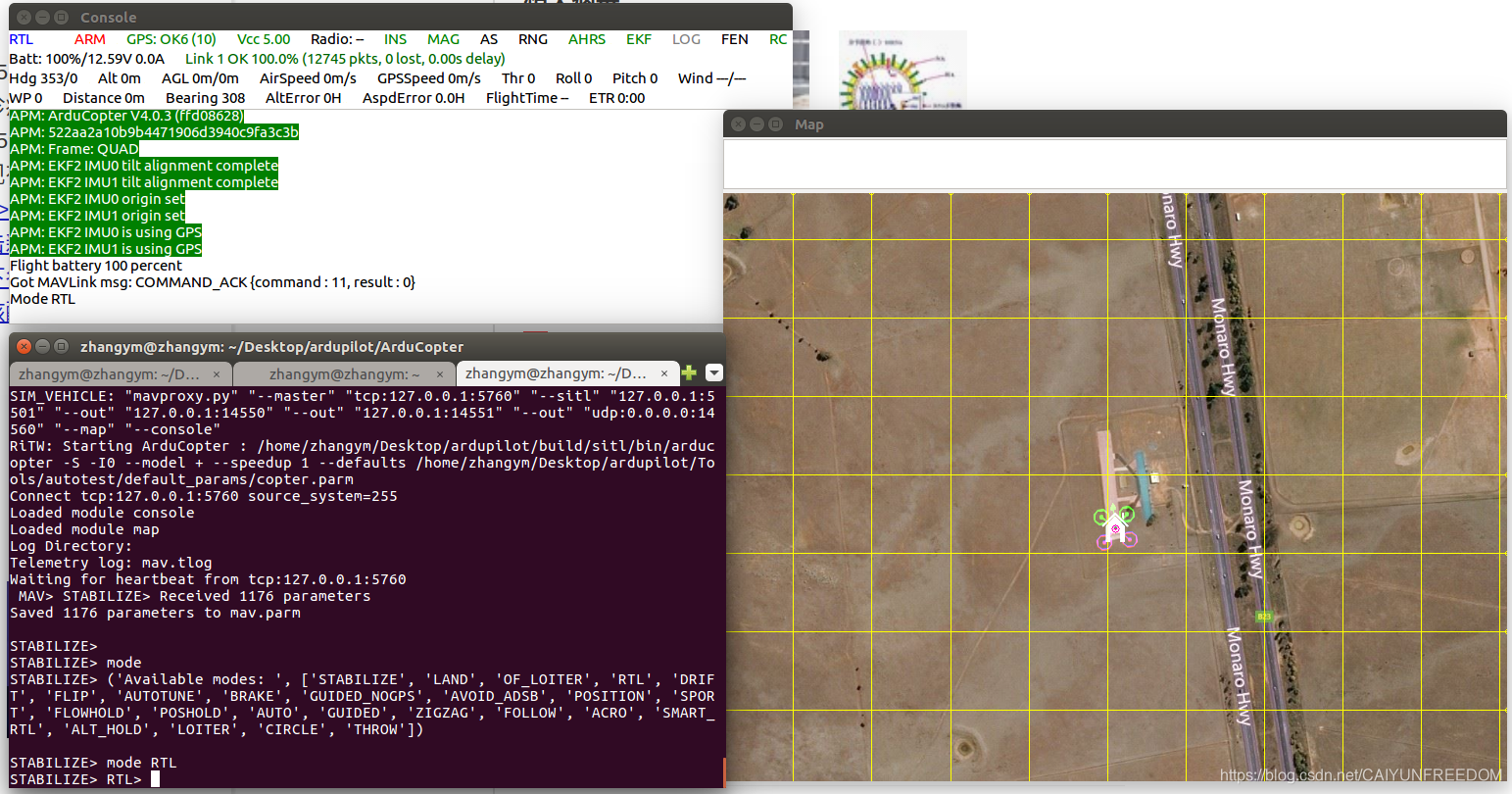The height and width of the screenshot is (794, 1512).
Task: Click the Wind readout in Console
Action: pos(712,78)
